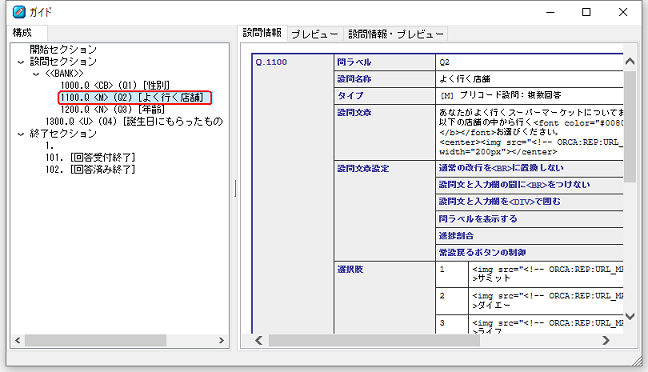
Task: Click the 設問文章設定 header cell
Action: 384,211
